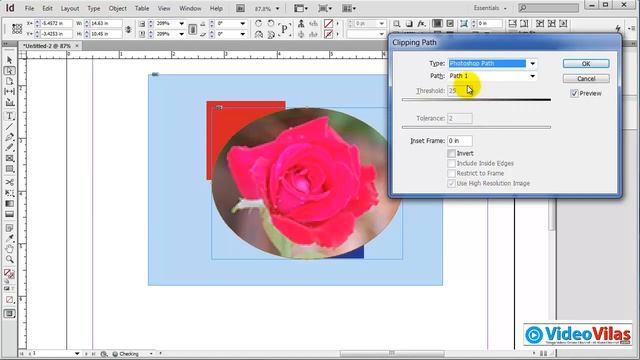Toggle constrain proportions for scaling
This screenshot has width=640, height=360.
click(x=192, y=29)
